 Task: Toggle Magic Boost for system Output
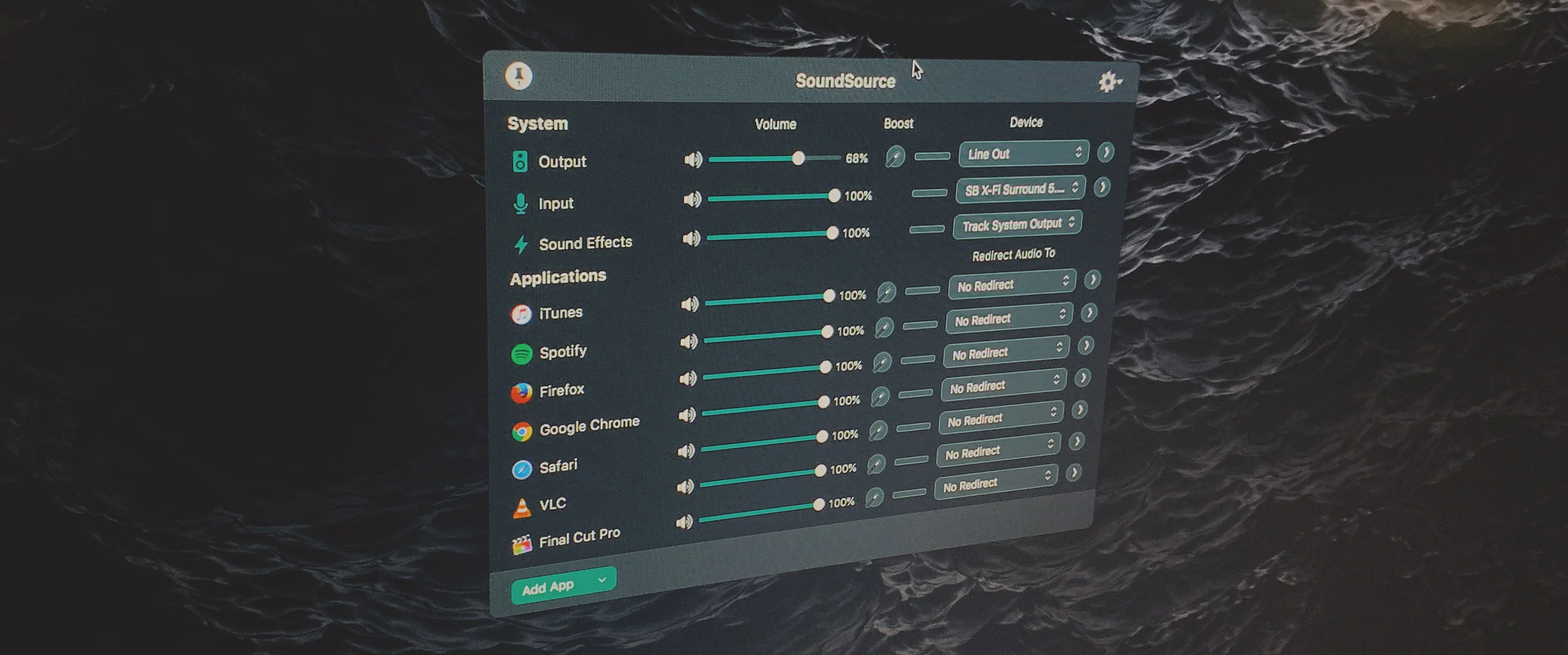pos(895,156)
